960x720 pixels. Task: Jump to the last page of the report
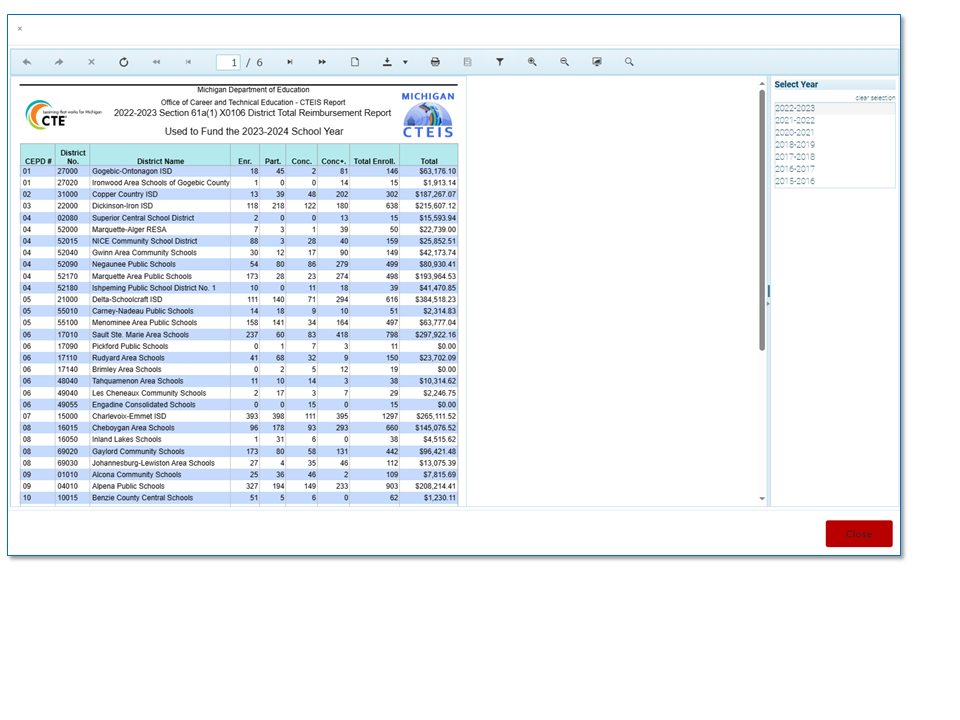point(322,62)
